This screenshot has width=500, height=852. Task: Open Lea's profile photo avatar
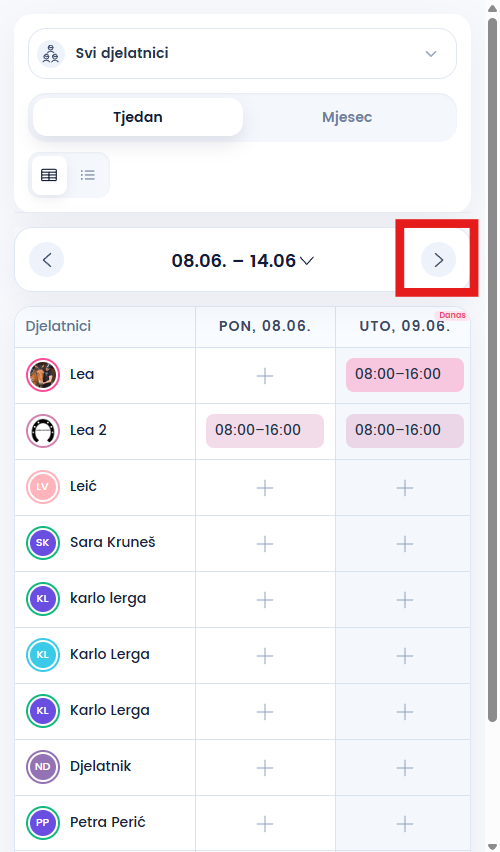43,375
